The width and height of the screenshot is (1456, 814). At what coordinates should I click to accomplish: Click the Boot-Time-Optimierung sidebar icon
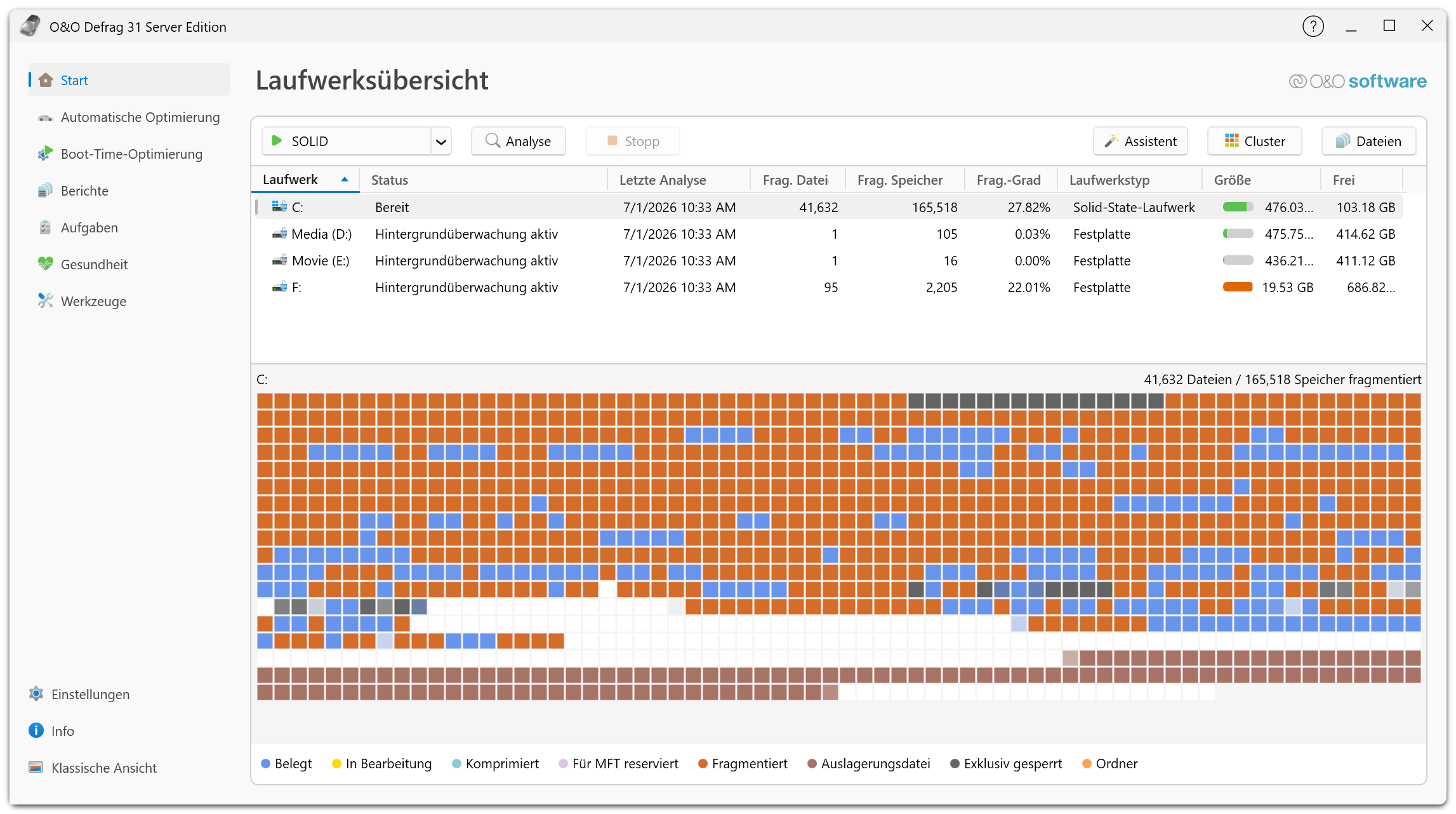[x=45, y=154]
